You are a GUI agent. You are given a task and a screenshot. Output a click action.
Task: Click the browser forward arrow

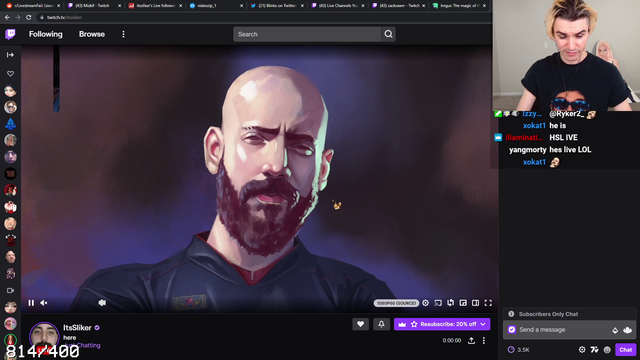click(18, 18)
